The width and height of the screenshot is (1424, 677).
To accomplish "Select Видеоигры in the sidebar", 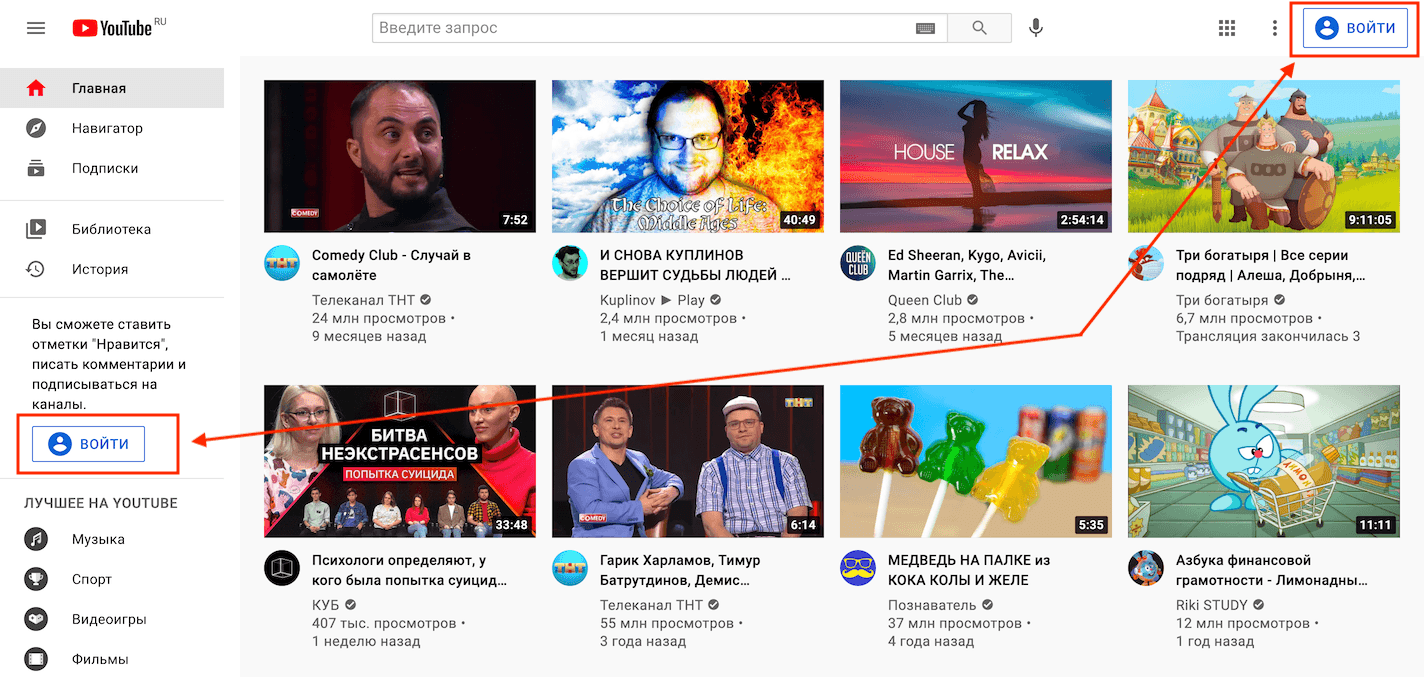I will click(112, 619).
